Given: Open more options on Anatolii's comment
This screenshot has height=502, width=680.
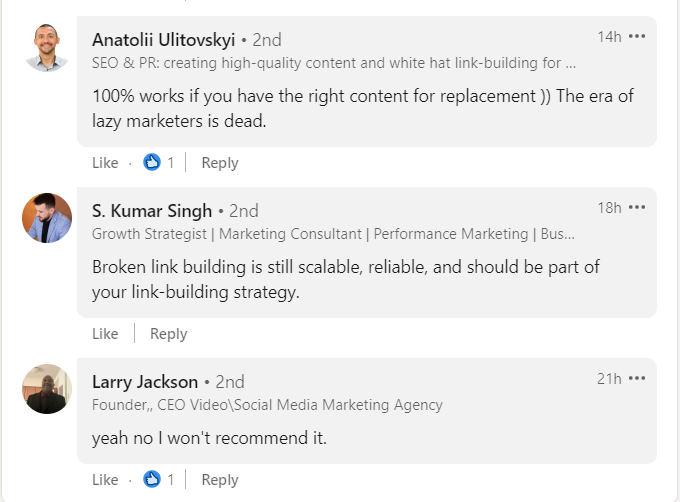Looking at the screenshot, I should 637,36.
